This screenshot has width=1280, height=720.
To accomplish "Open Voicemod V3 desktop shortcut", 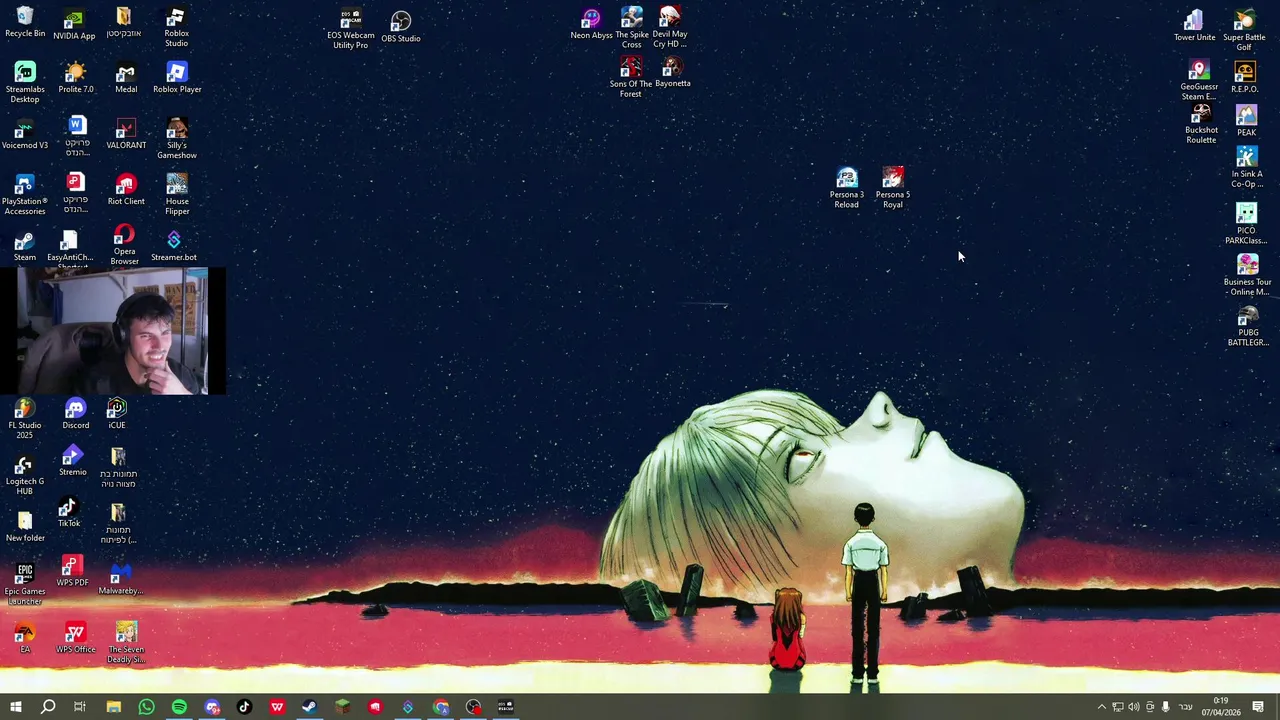I will click(x=25, y=134).
